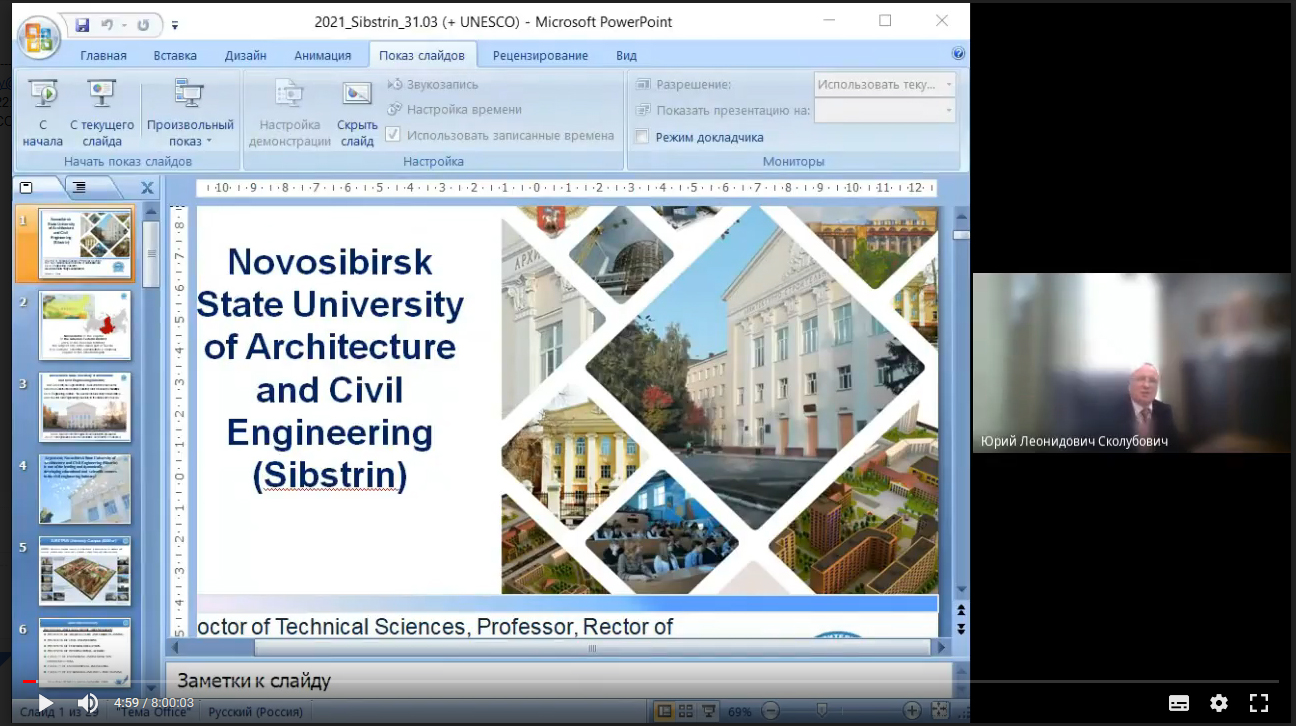The width and height of the screenshot is (1296, 726).
Task: Switch to Outline pane tab
Action: (79, 187)
